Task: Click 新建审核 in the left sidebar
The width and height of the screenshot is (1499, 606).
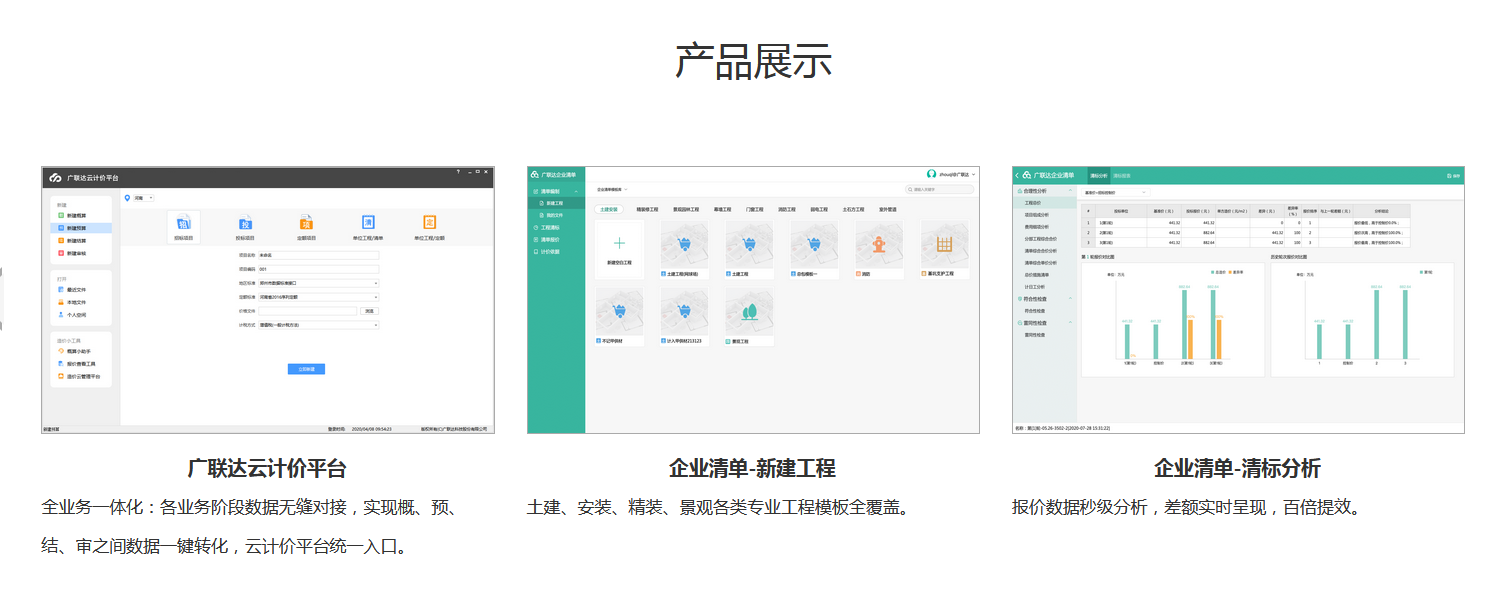Action: (x=80, y=253)
